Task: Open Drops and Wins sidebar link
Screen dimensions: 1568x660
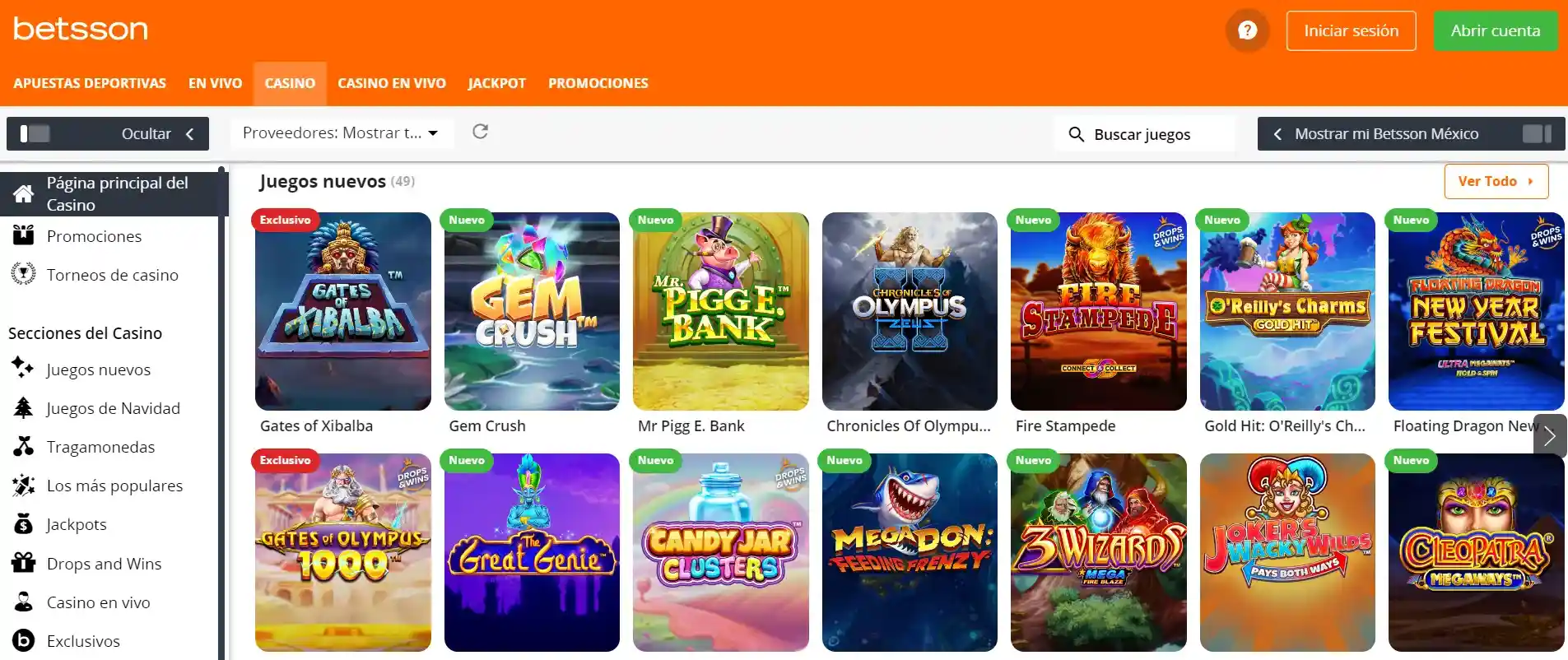Action: [x=104, y=564]
